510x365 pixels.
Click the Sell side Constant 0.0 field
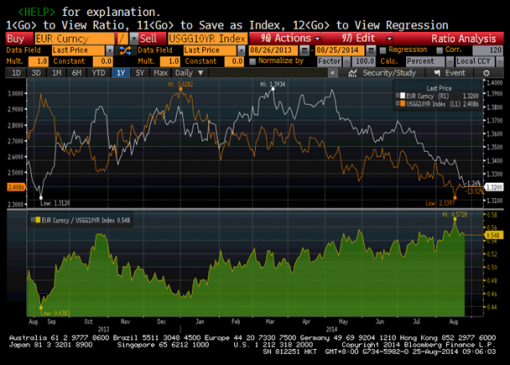[234, 62]
